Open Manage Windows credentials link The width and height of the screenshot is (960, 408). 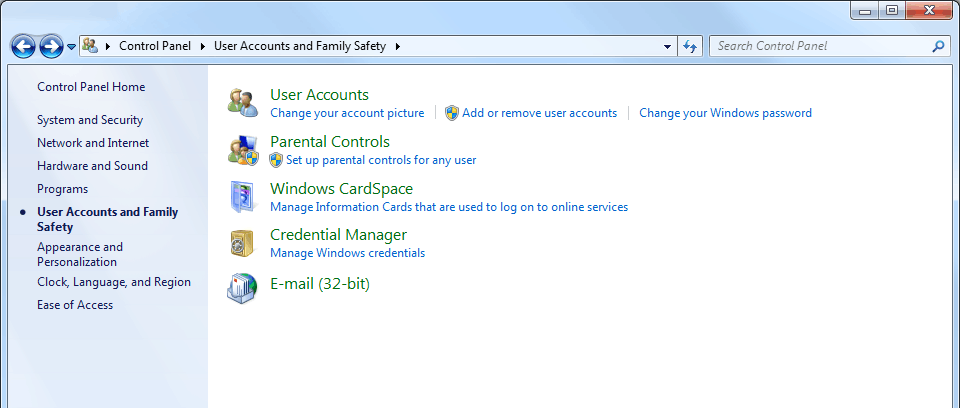(347, 253)
